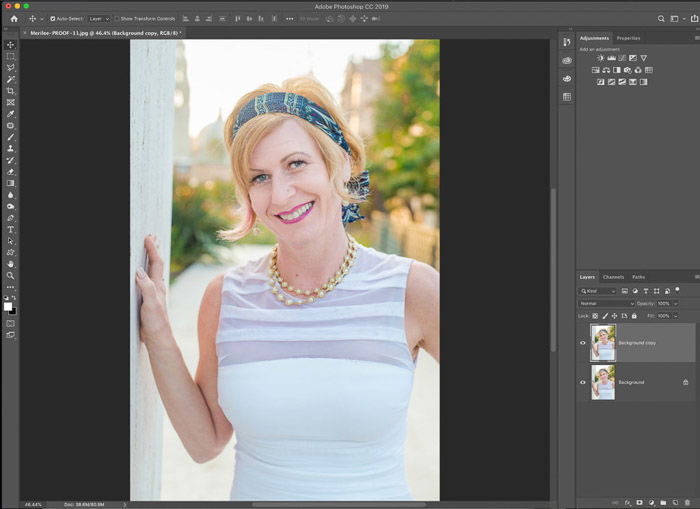The height and width of the screenshot is (509, 700).
Task: Open the Move tool preset picker arrow
Action: (x=42, y=19)
